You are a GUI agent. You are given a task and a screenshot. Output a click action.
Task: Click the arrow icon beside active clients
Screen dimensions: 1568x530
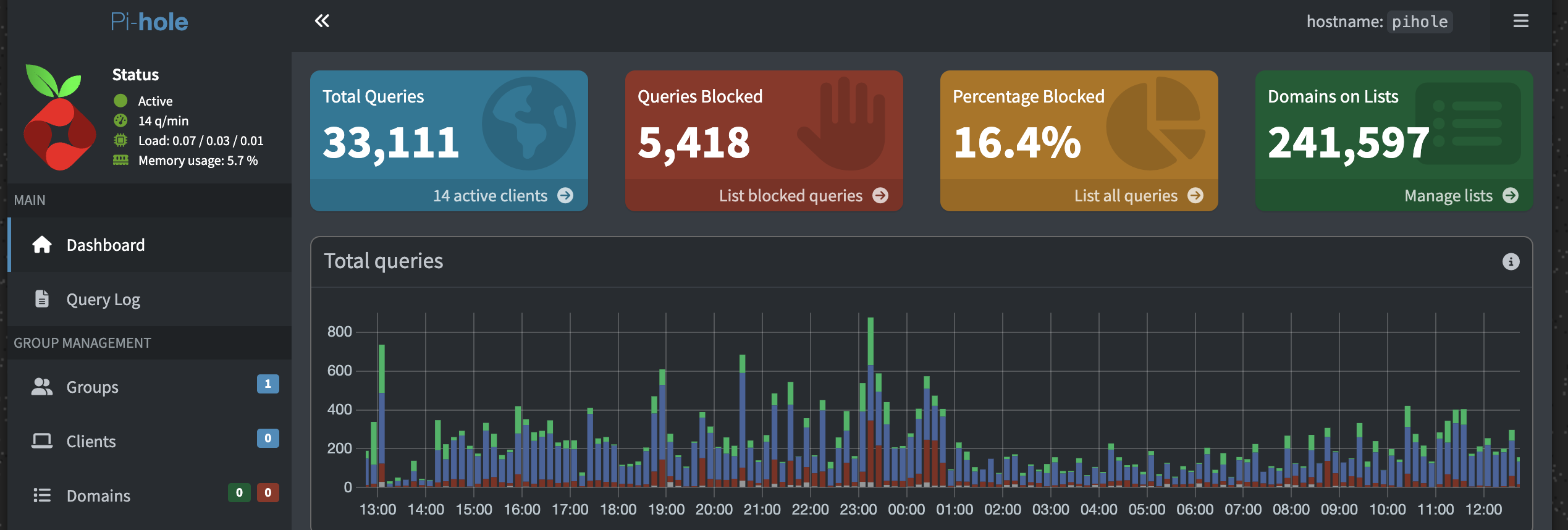[565, 196]
